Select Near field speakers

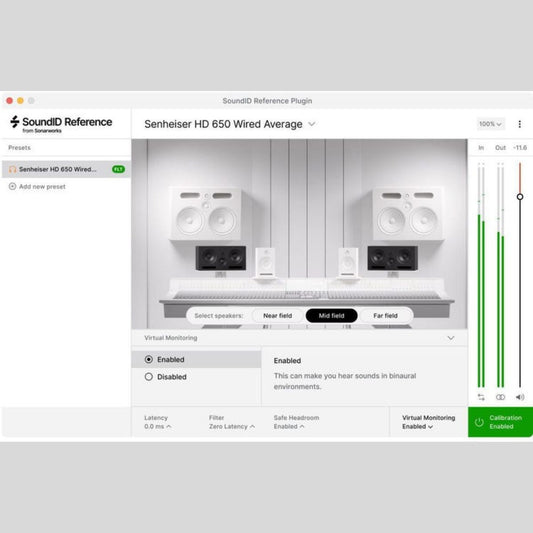[277, 315]
